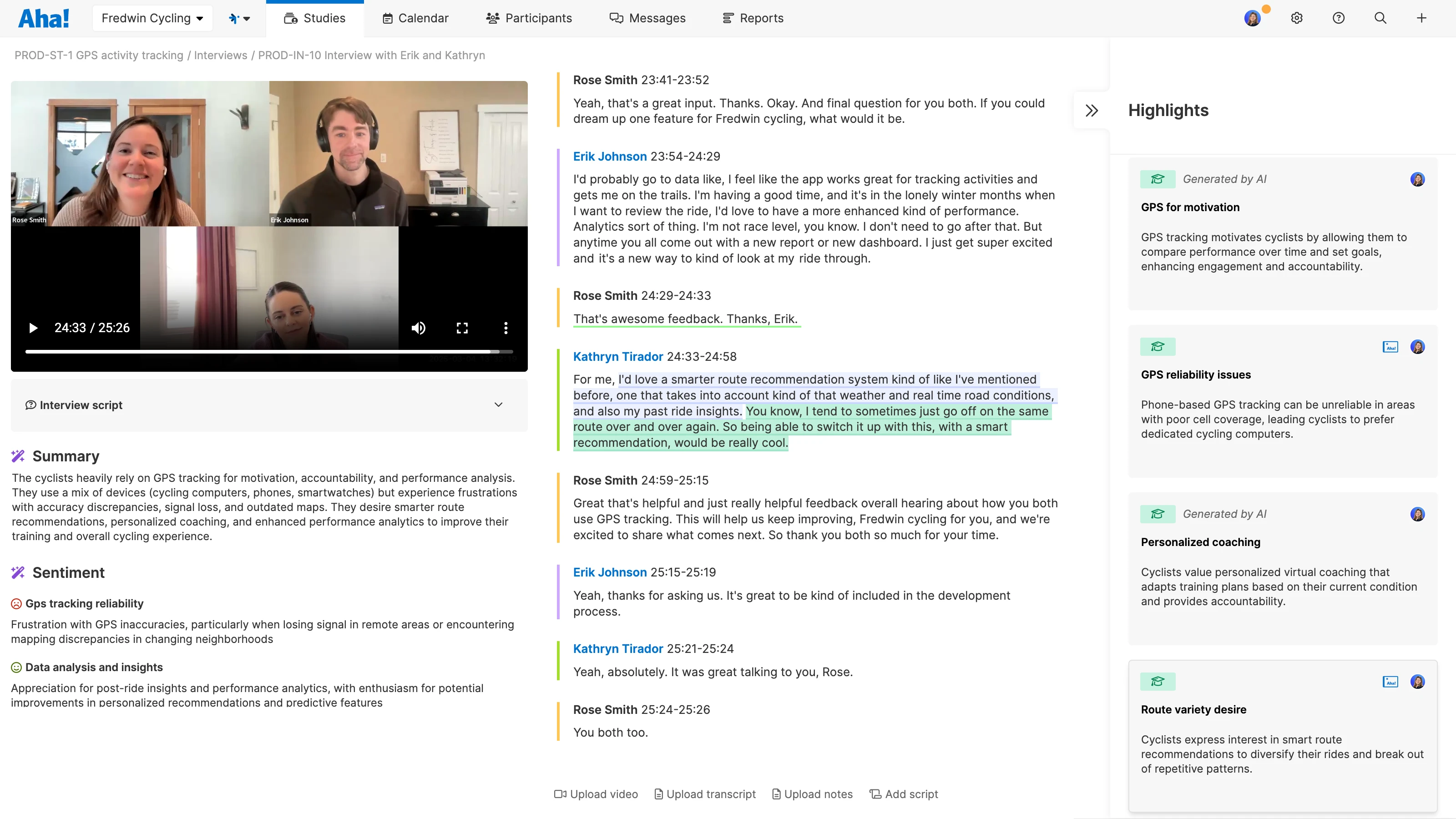
Task: Click the plus add icon
Action: [1421, 18]
